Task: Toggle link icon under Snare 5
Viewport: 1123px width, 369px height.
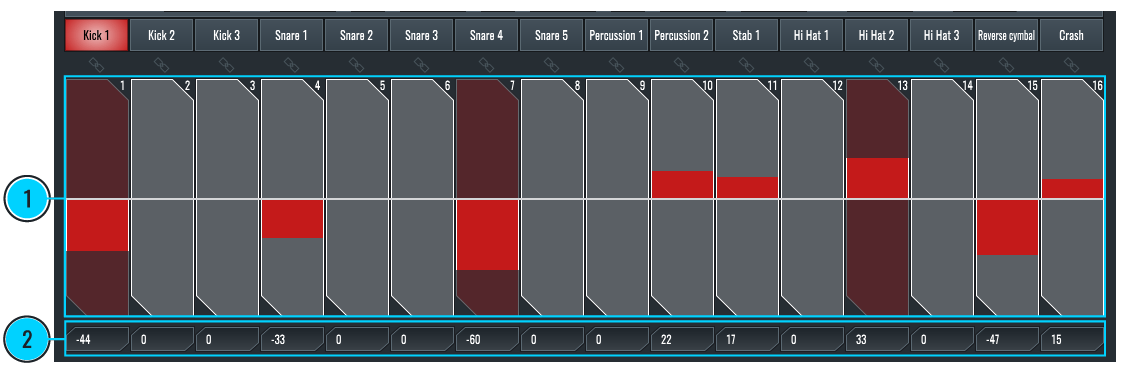Action: (551, 64)
